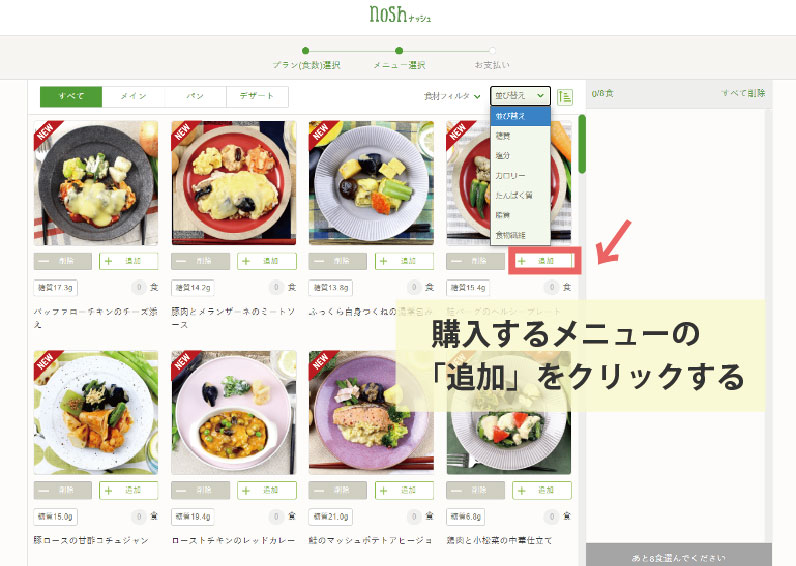
Task: Select 糖質 in the sort list
Action: tap(520, 136)
